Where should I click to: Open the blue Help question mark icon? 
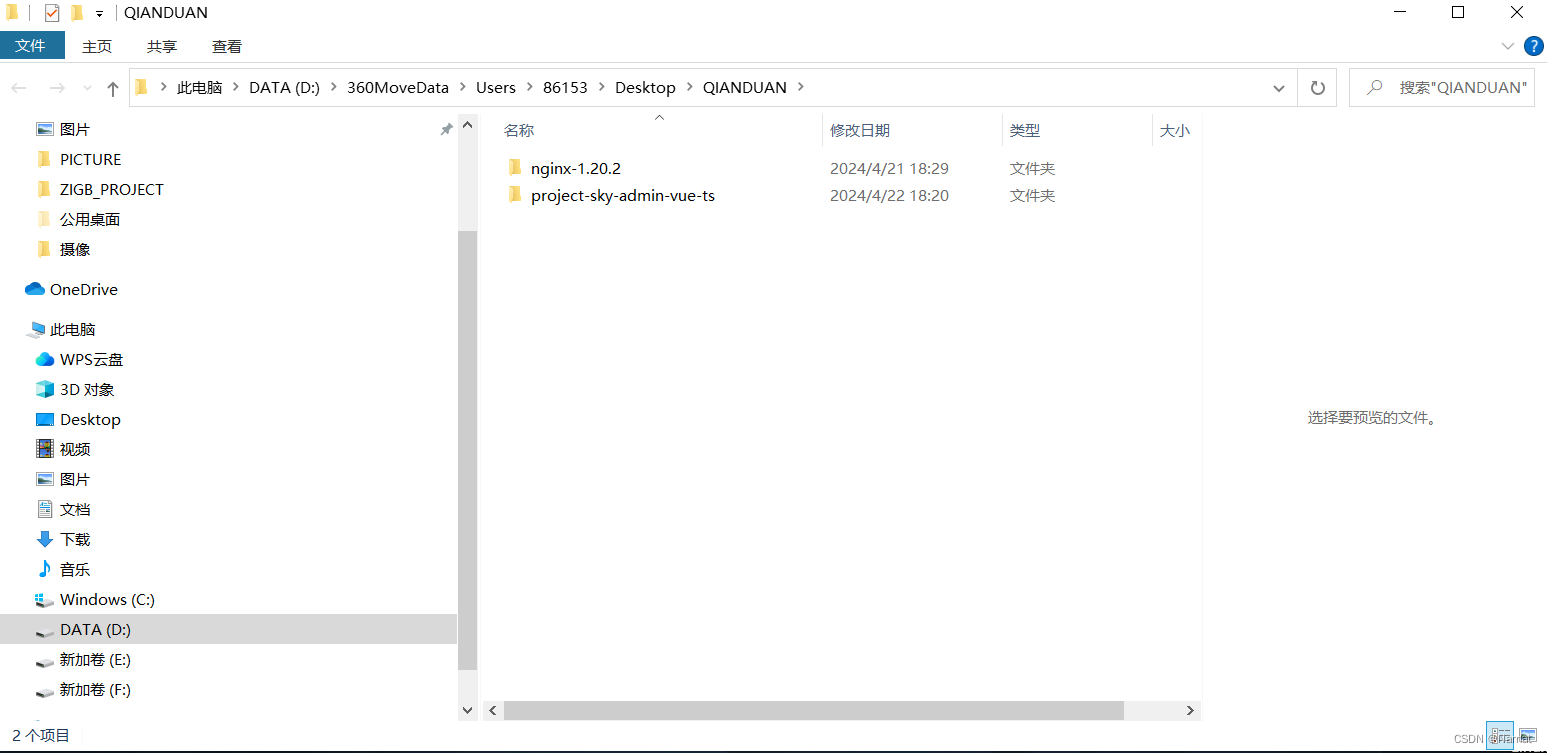coord(1533,46)
